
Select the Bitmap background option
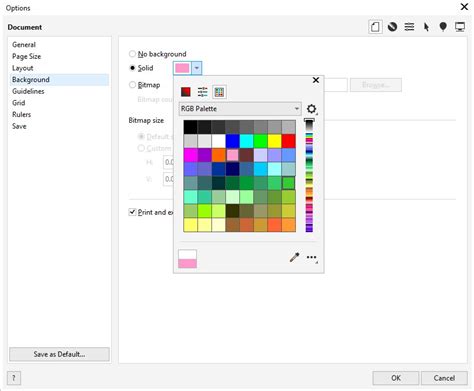pyautogui.click(x=144, y=85)
